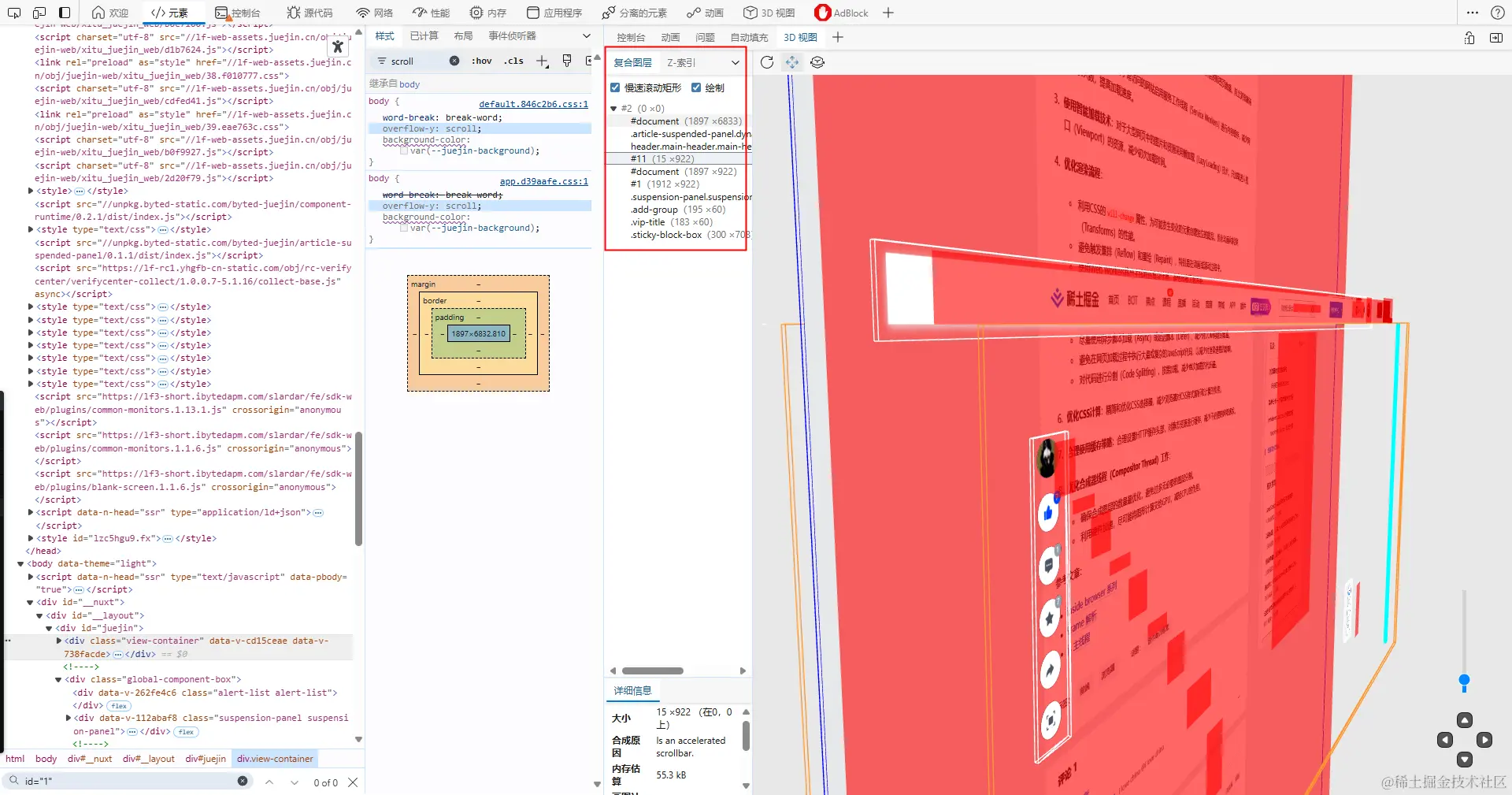Collapse the div id="__nuxt" node
Image resolution: width=1512 pixels, height=795 pixels.
point(30,603)
